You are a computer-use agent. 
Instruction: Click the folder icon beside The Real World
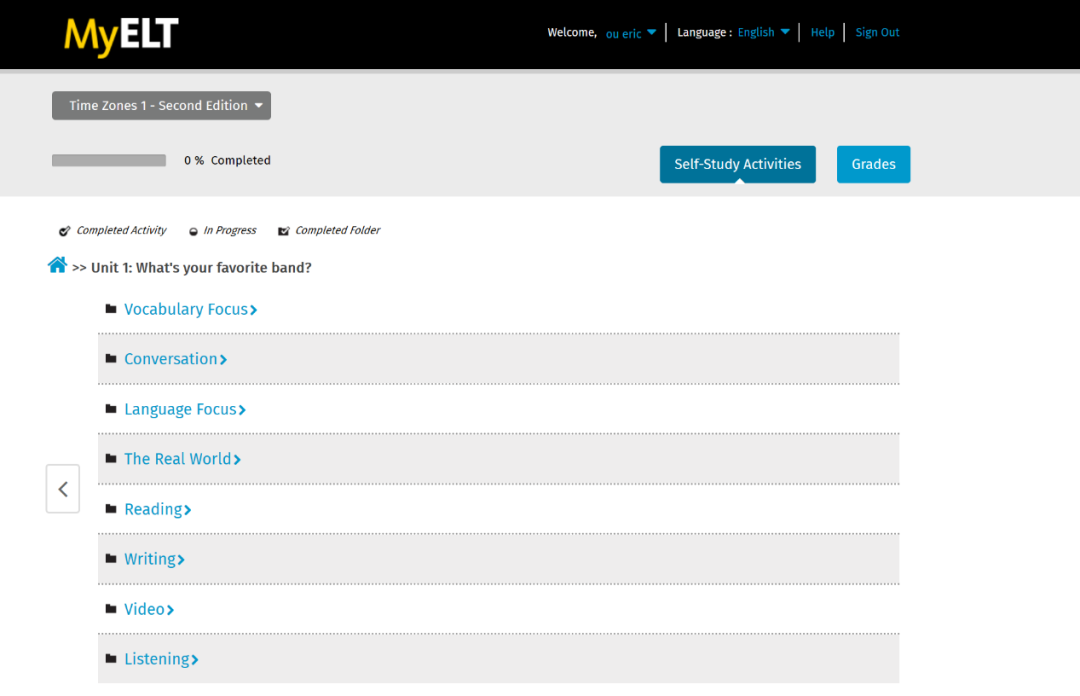[x=111, y=458]
